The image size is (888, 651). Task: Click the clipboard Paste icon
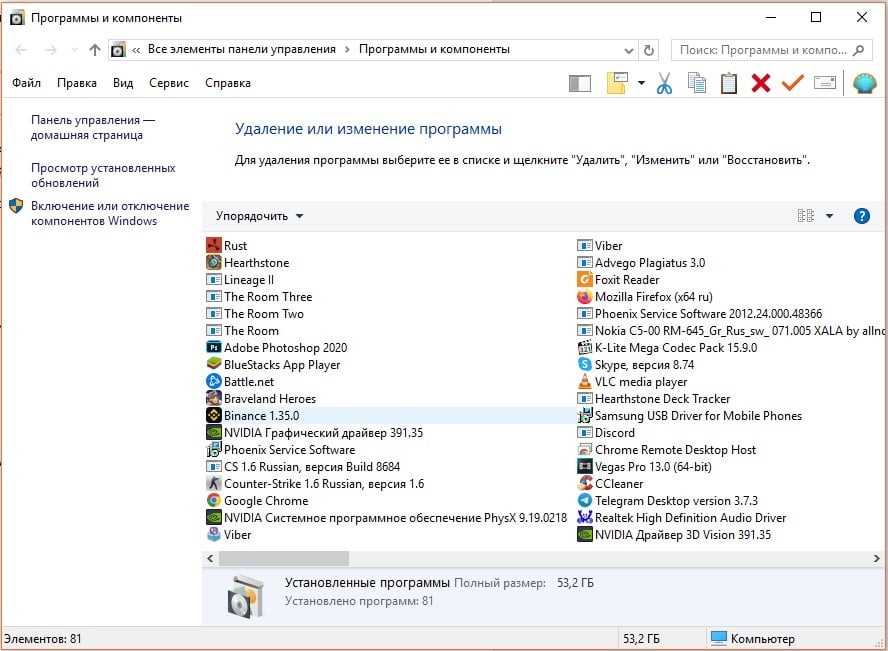(729, 84)
